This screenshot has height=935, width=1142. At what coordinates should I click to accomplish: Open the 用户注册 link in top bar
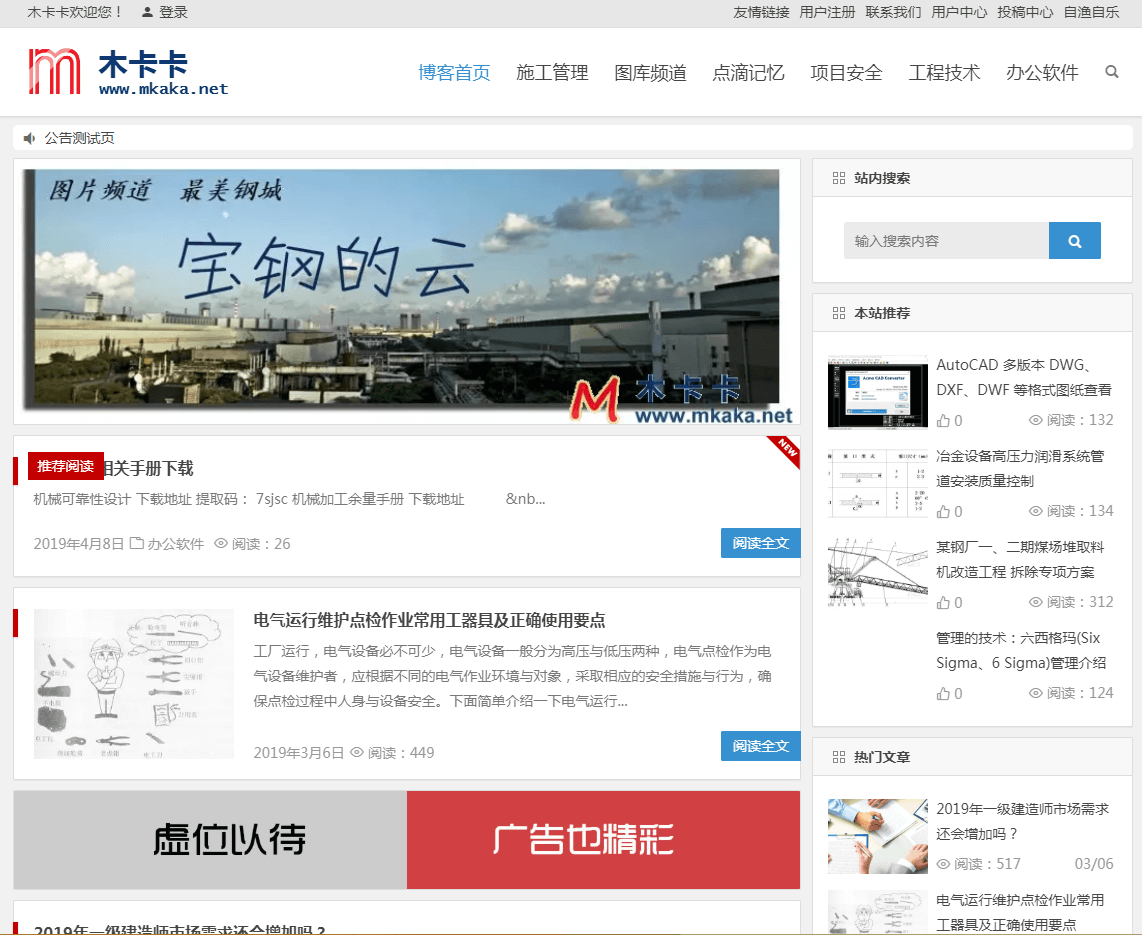(827, 13)
